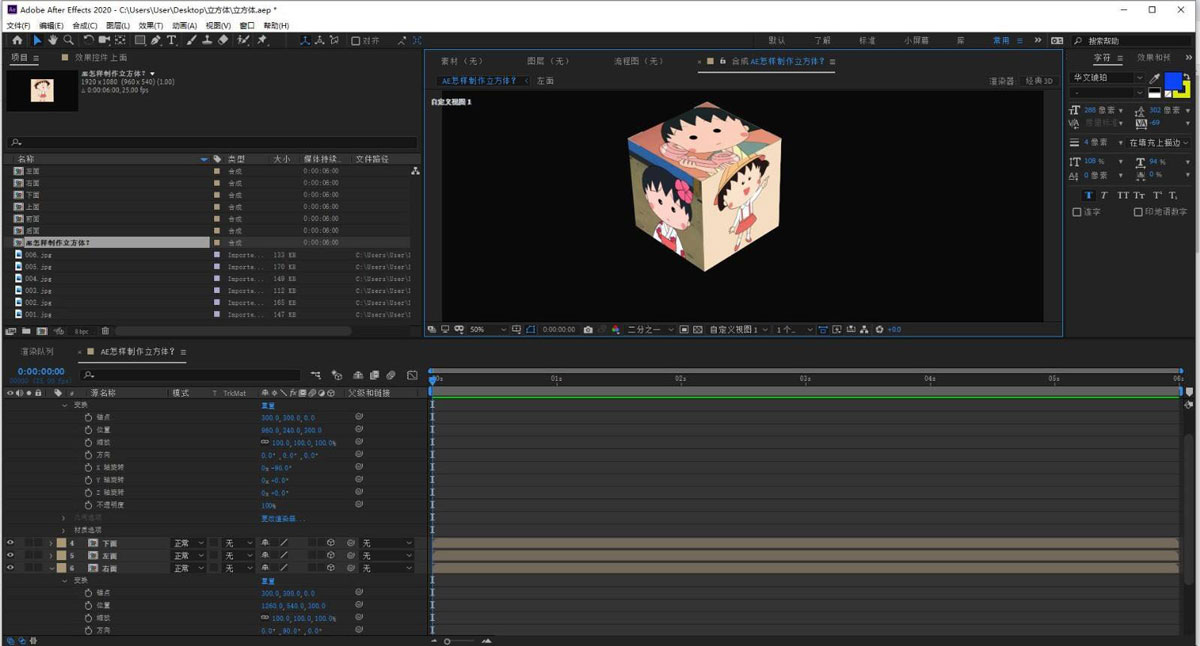Select the Clone Stamp tool
The width and height of the screenshot is (1200, 646).
207,40
